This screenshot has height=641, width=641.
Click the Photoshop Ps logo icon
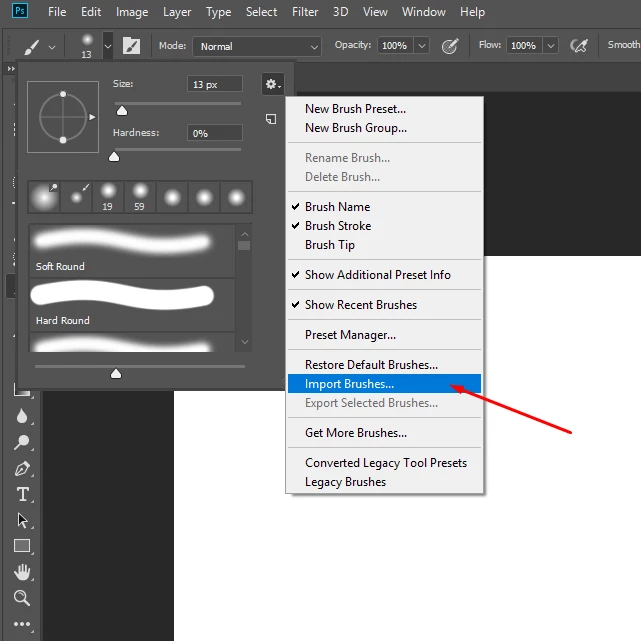tap(20, 11)
